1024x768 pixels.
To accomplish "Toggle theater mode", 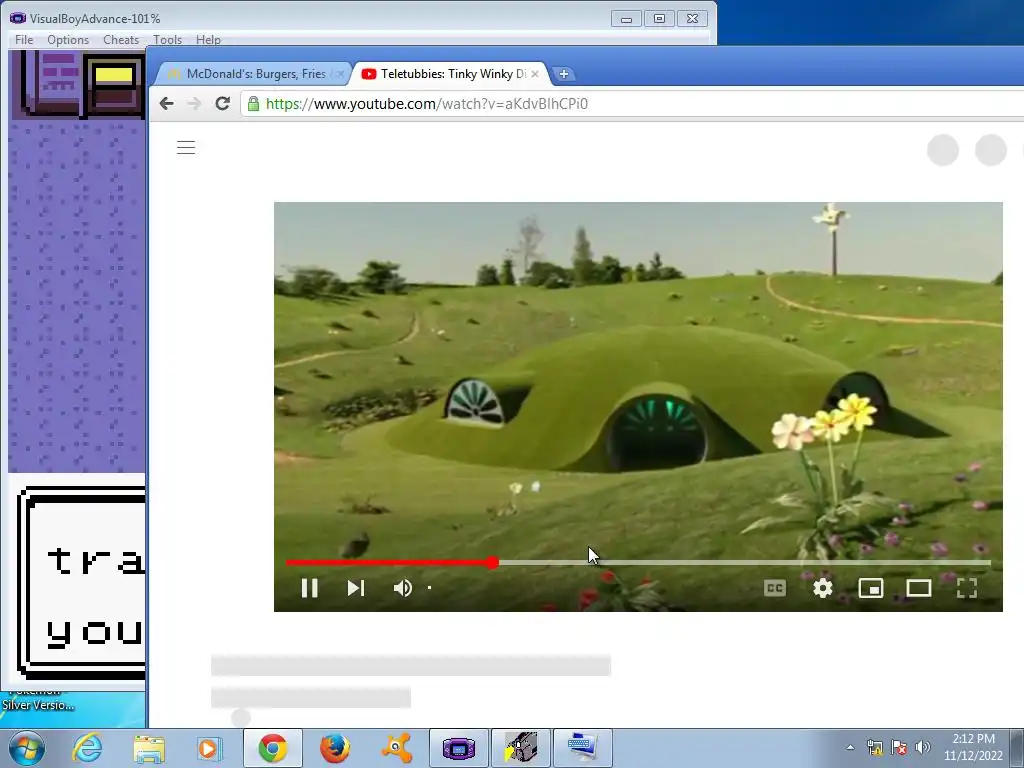I will pyautogui.click(x=919, y=588).
